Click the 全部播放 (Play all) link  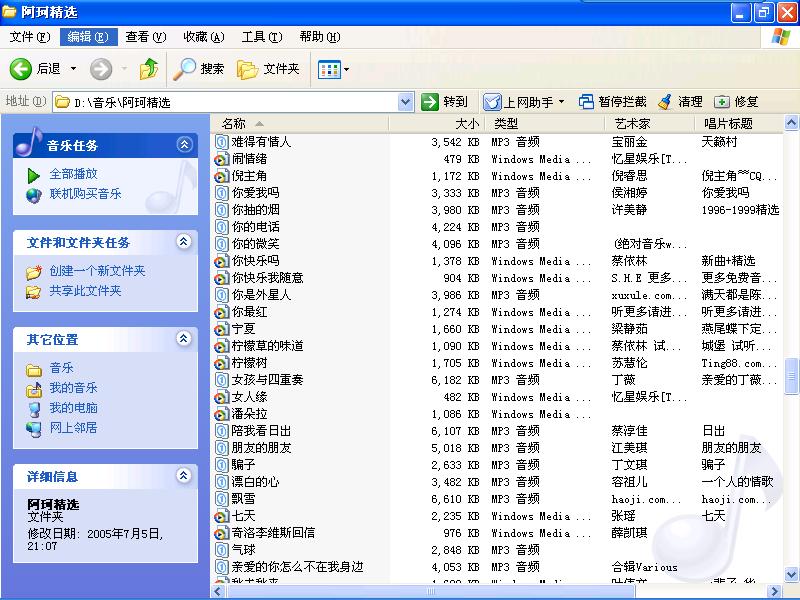[x=73, y=174]
